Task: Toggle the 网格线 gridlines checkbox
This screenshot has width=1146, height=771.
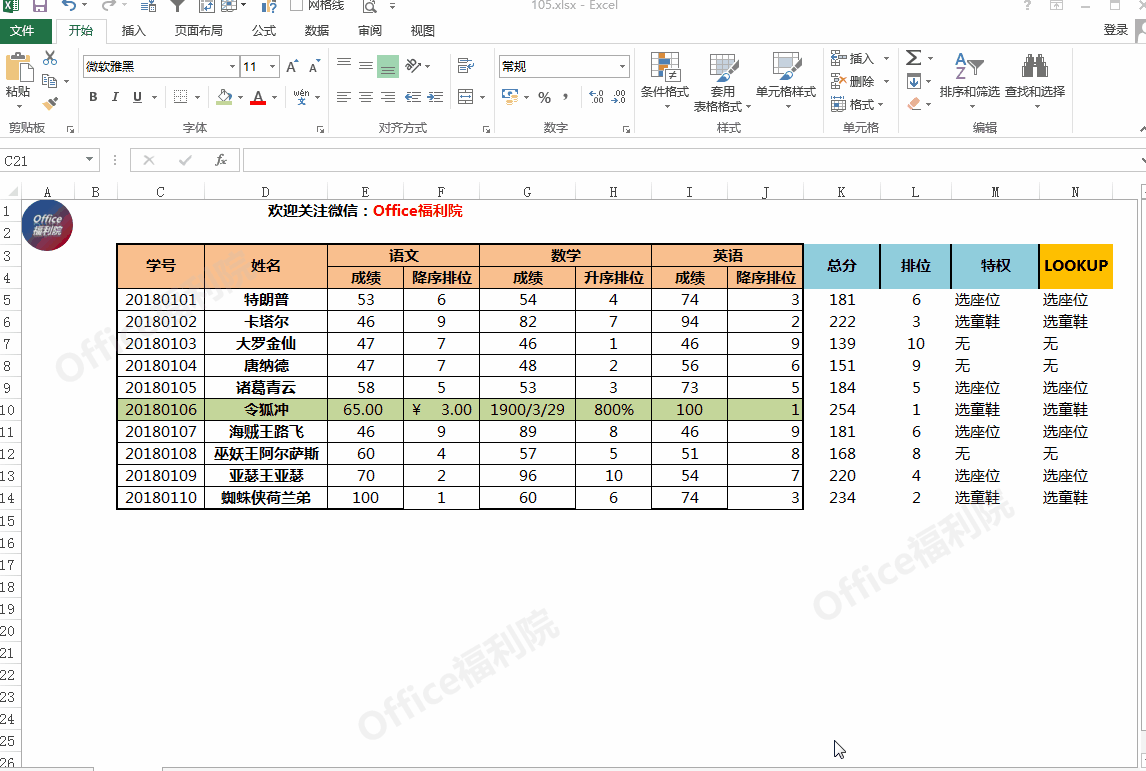Action: pos(297,6)
